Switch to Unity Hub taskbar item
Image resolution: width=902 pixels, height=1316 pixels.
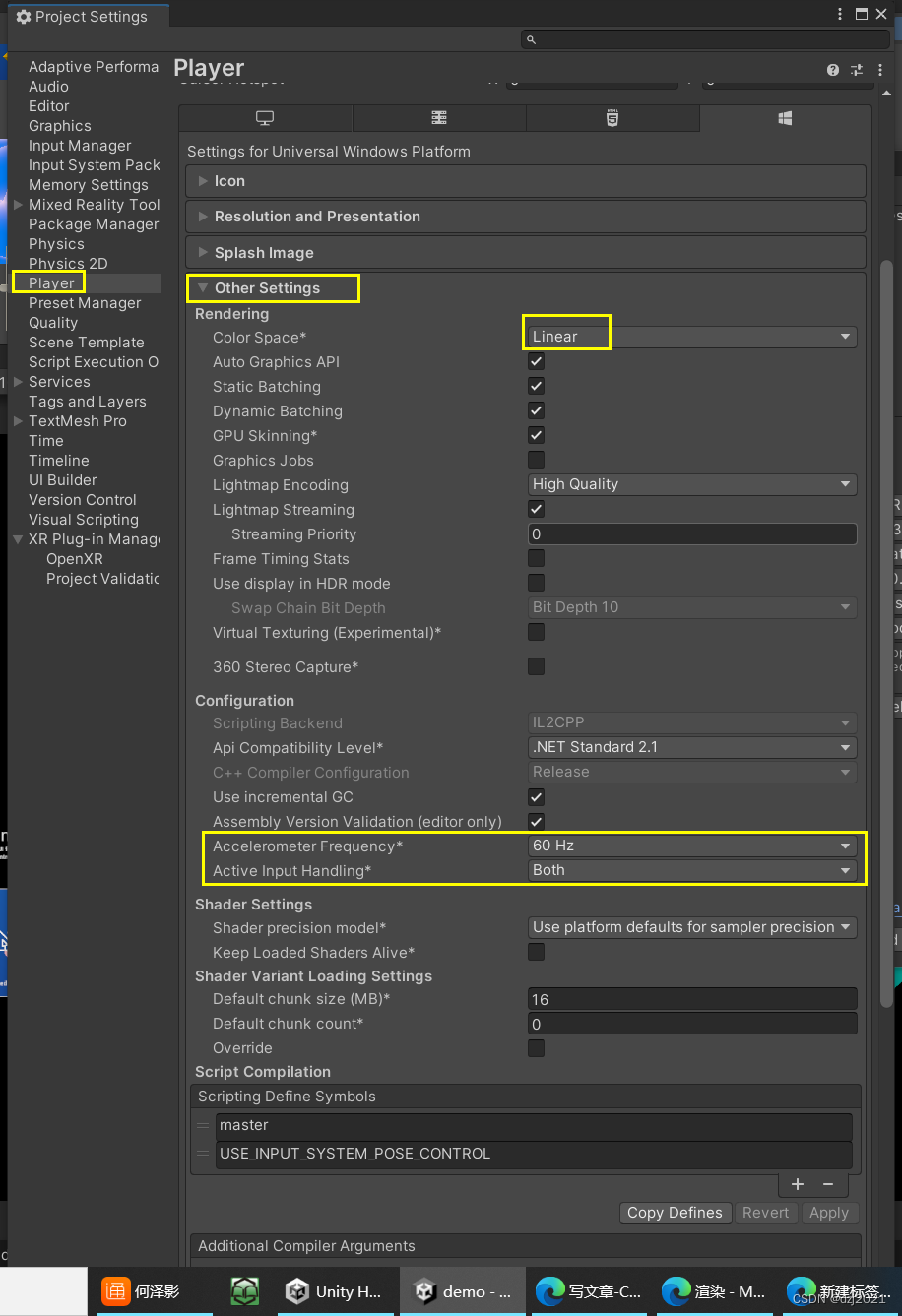point(333,1291)
